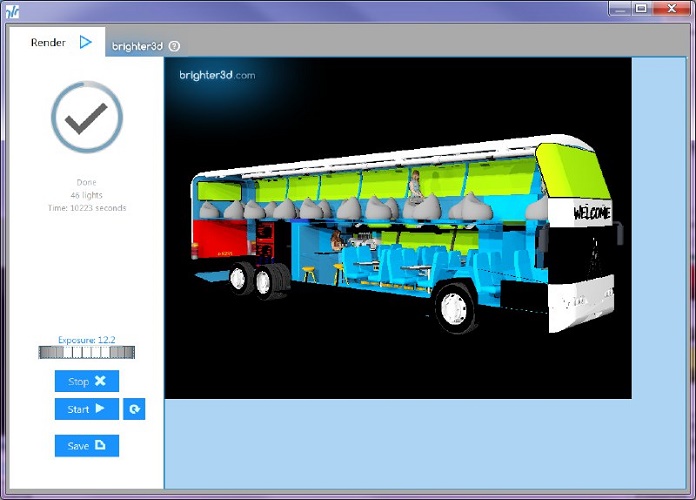Click the play arrow on Render tab
This screenshot has width=696, height=500.
pos(86,42)
